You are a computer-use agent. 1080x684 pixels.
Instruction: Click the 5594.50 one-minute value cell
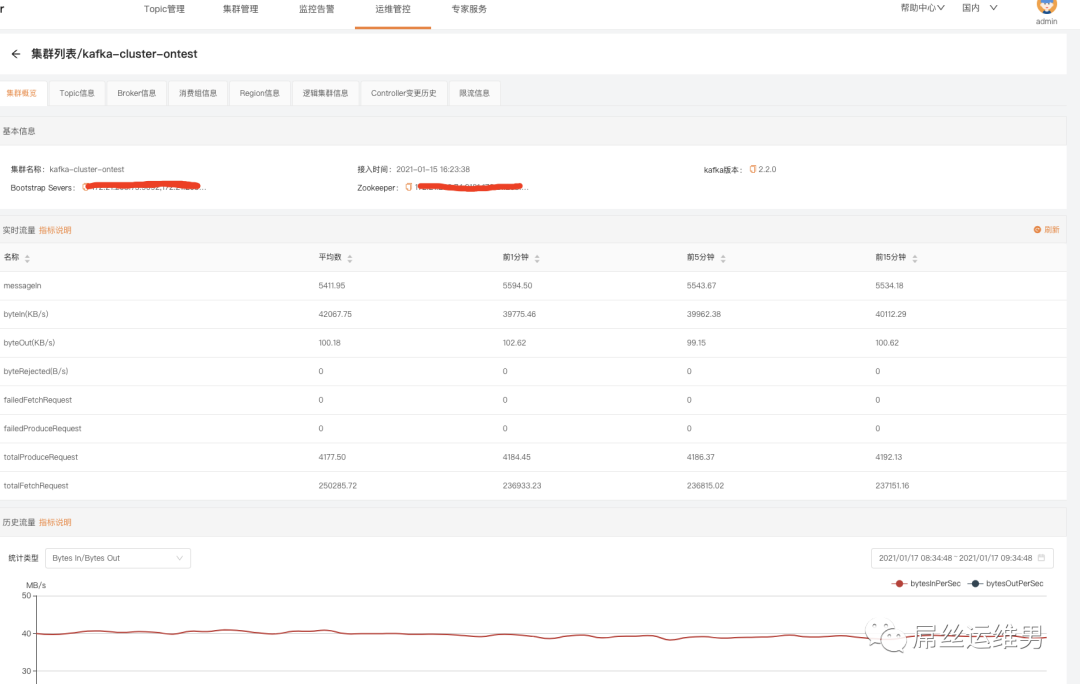click(x=517, y=285)
